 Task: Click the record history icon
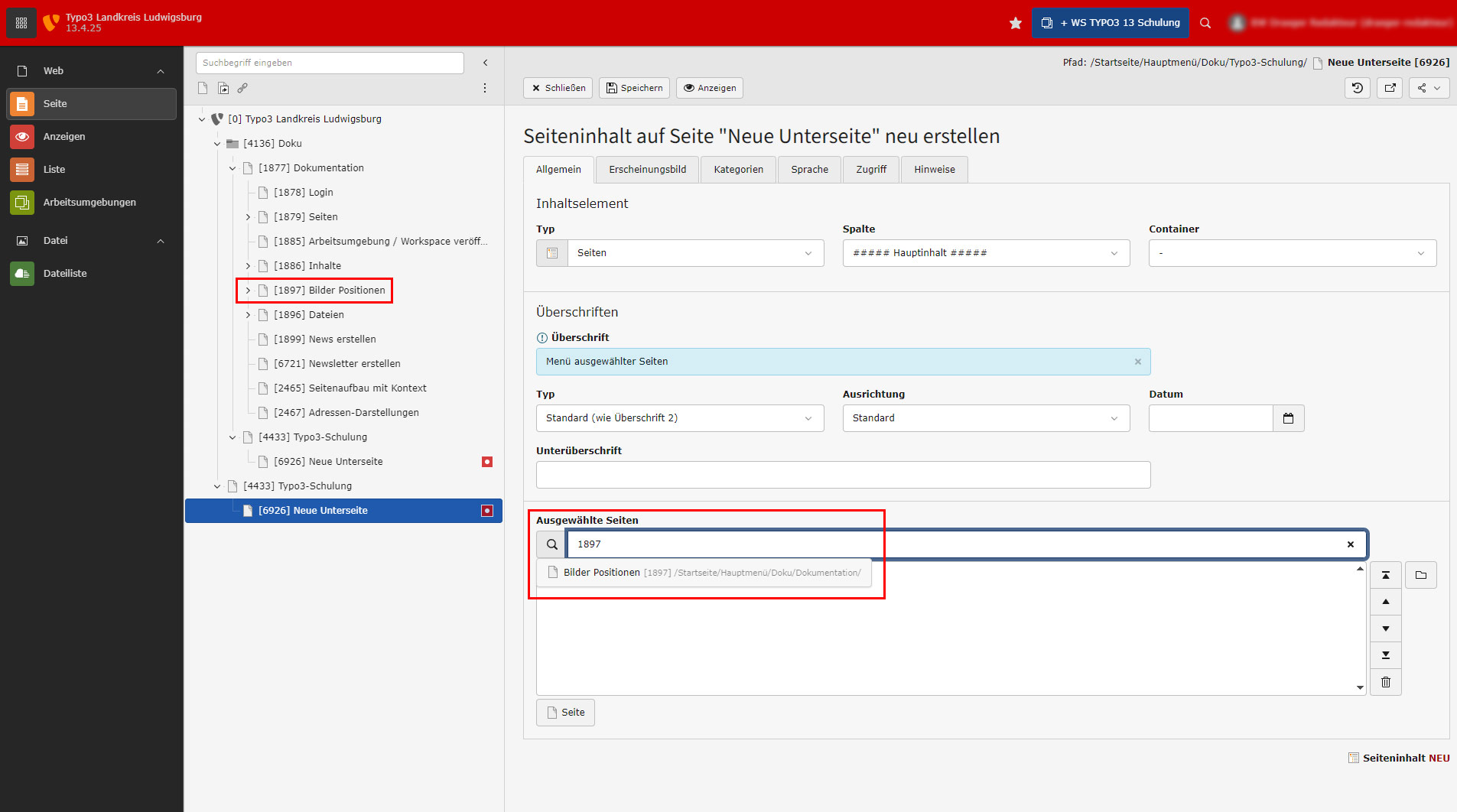1357,88
